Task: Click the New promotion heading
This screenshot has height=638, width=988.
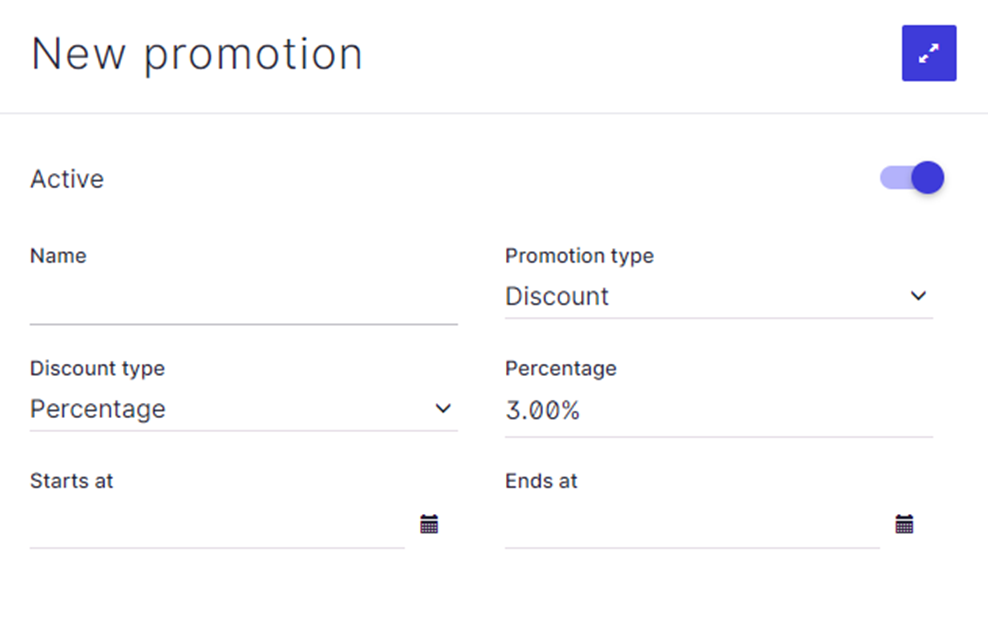Action: click(x=197, y=54)
